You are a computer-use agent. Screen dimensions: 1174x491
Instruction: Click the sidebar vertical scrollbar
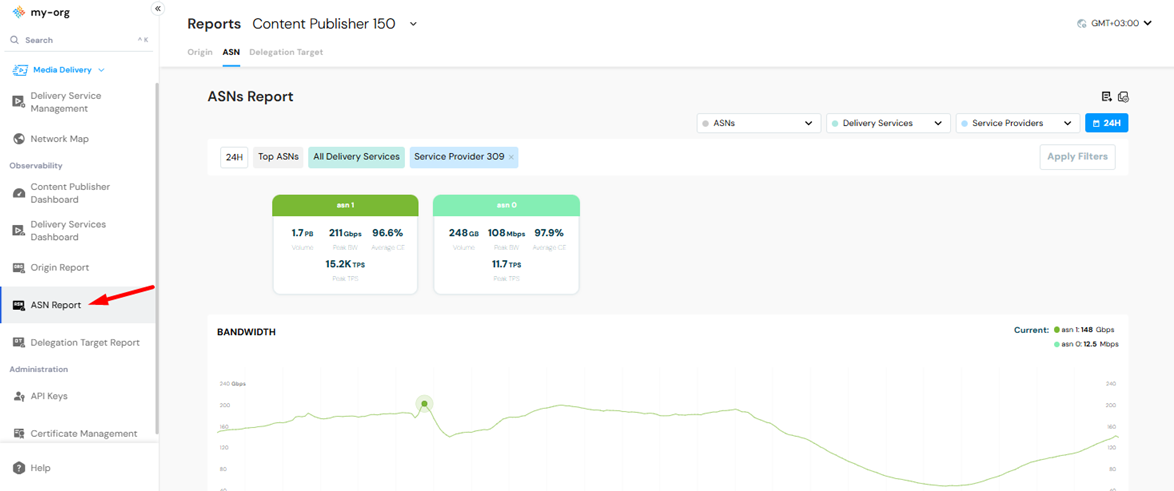[156, 258]
